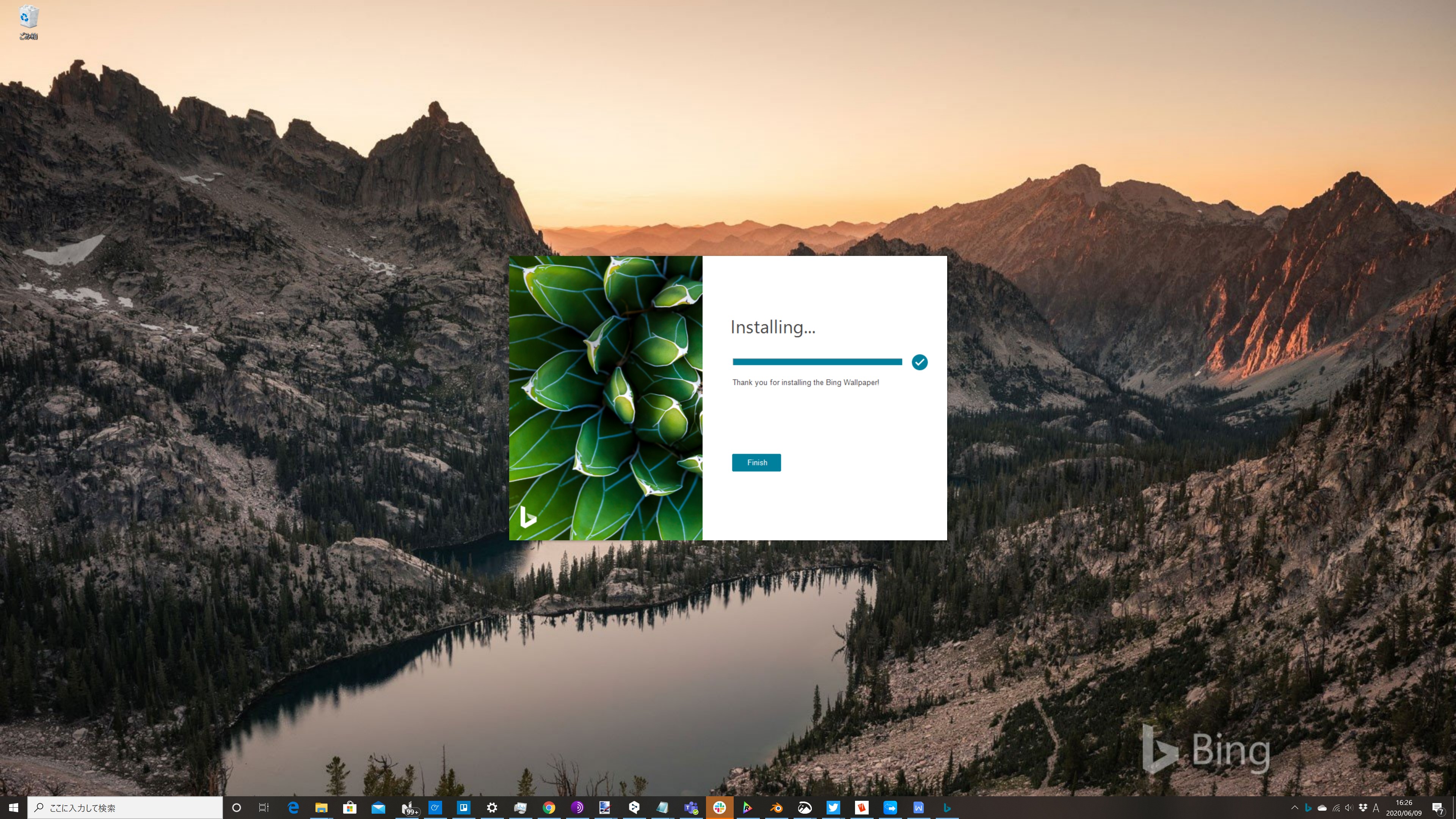
Task: Open the Action Center notifications
Action: 1438,808
